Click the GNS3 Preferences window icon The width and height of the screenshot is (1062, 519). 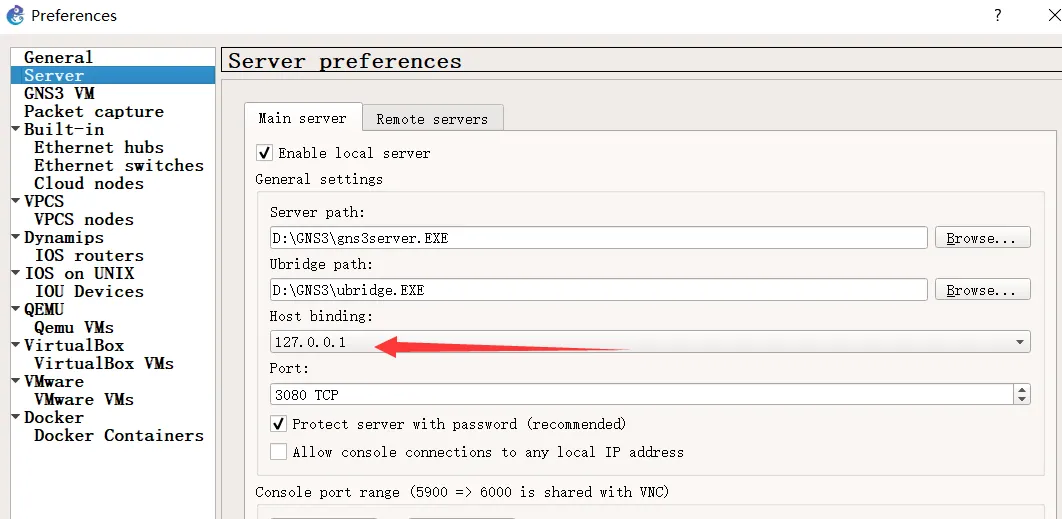[x=15, y=15]
